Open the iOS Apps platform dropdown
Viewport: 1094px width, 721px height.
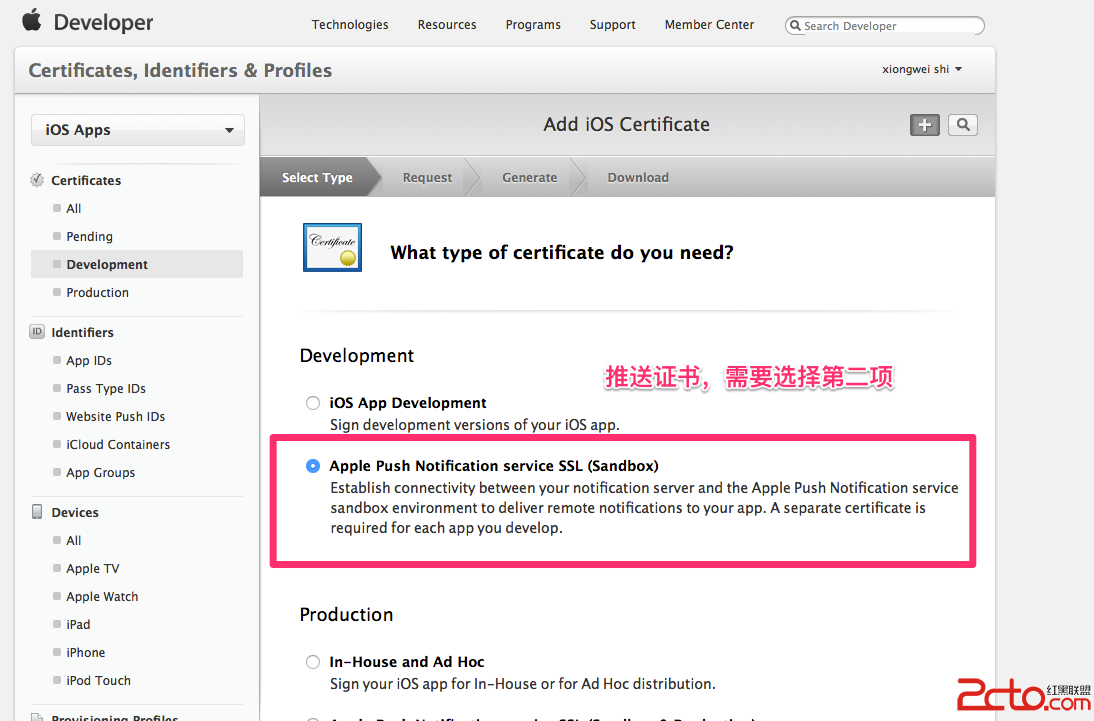click(138, 130)
